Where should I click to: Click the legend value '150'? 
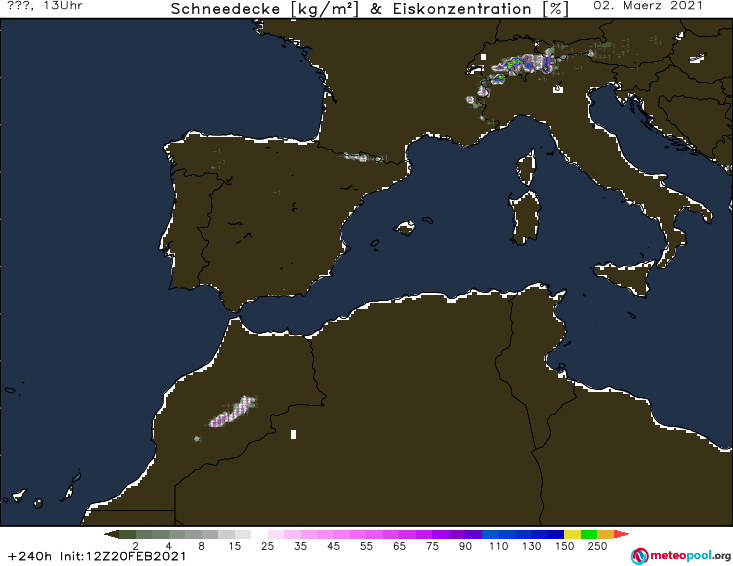tap(564, 546)
